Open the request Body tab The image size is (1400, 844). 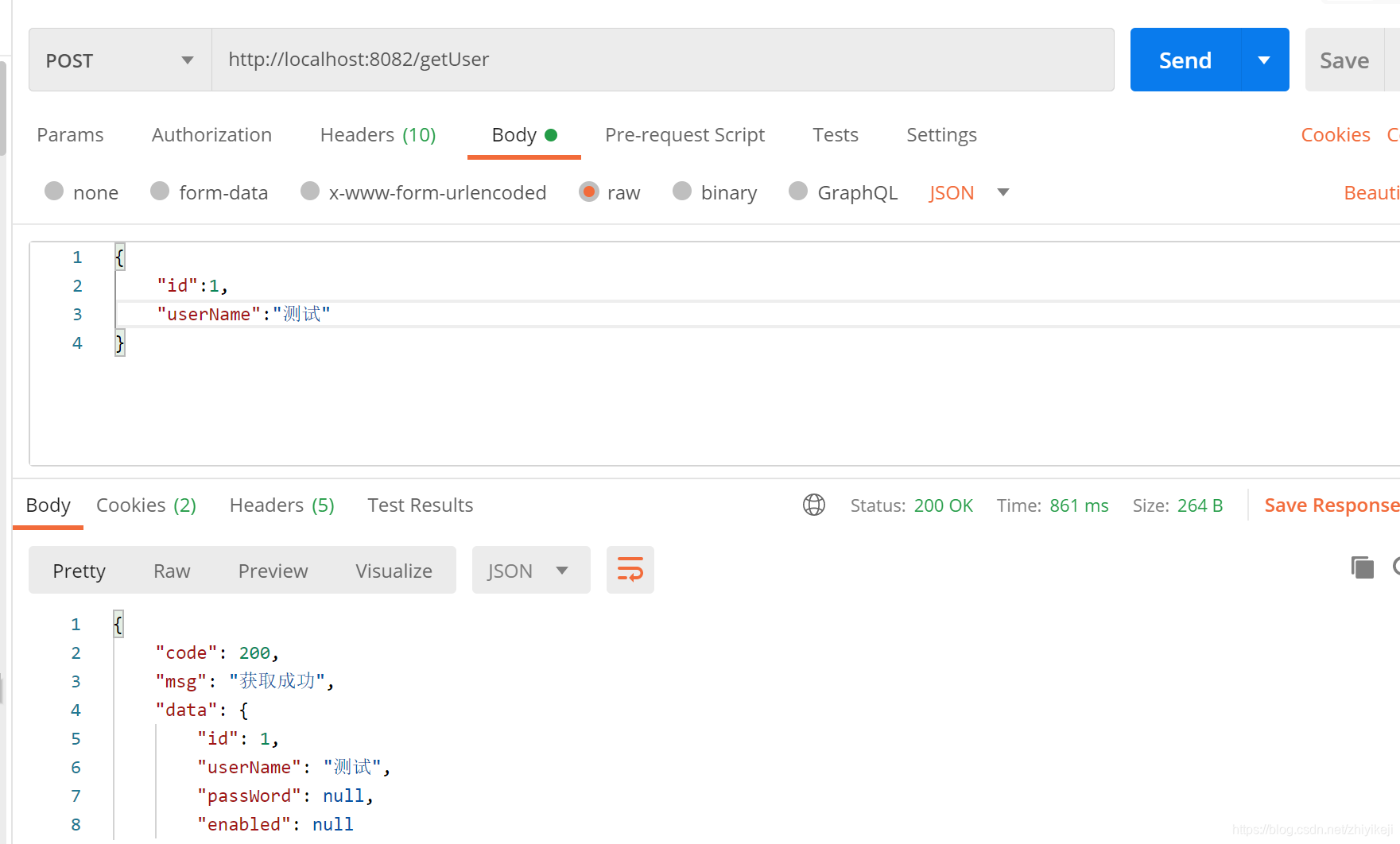524,135
